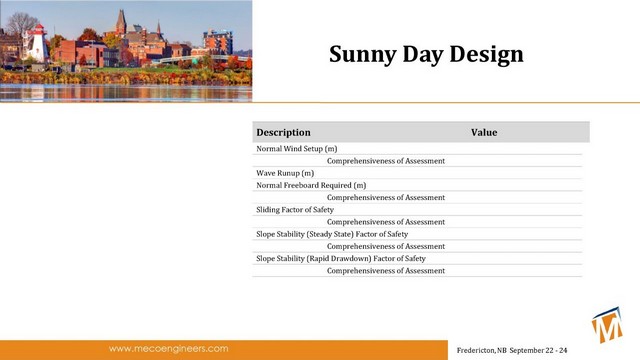This screenshot has width=640, height=360.
Task: Click Comprehensiveness of Assessment under Rapid Drawdown
Action: [386, 271]
